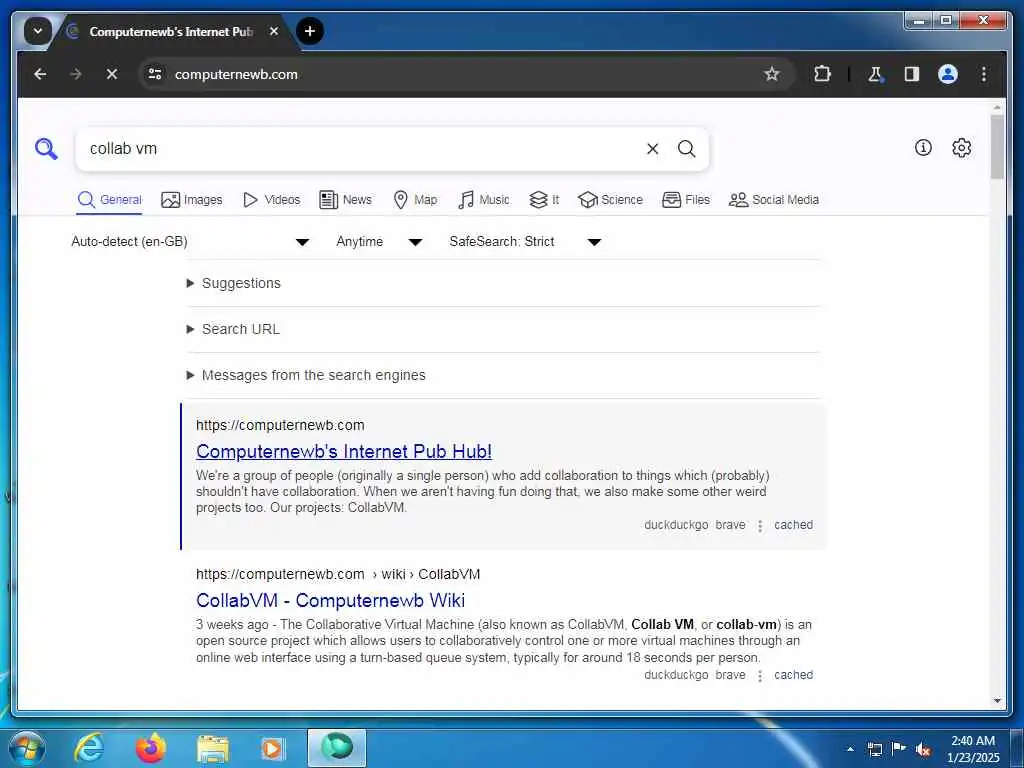Image resolution: width=1024 pixels, height=768 pixels.
Task: Close the Computernewb's Internet Pub tab
Action: [x=274, y=31]
